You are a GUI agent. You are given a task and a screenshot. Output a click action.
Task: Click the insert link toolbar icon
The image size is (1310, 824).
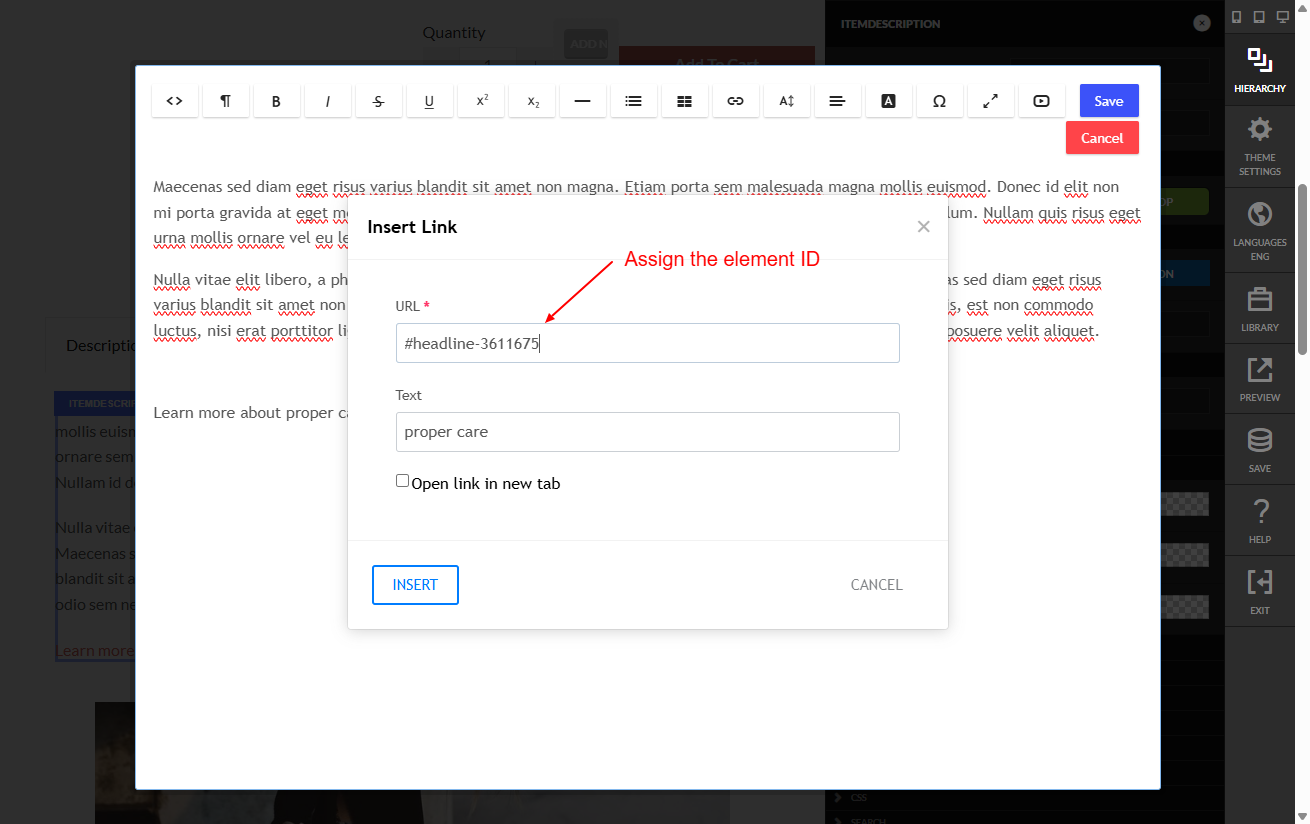point(736,101)
